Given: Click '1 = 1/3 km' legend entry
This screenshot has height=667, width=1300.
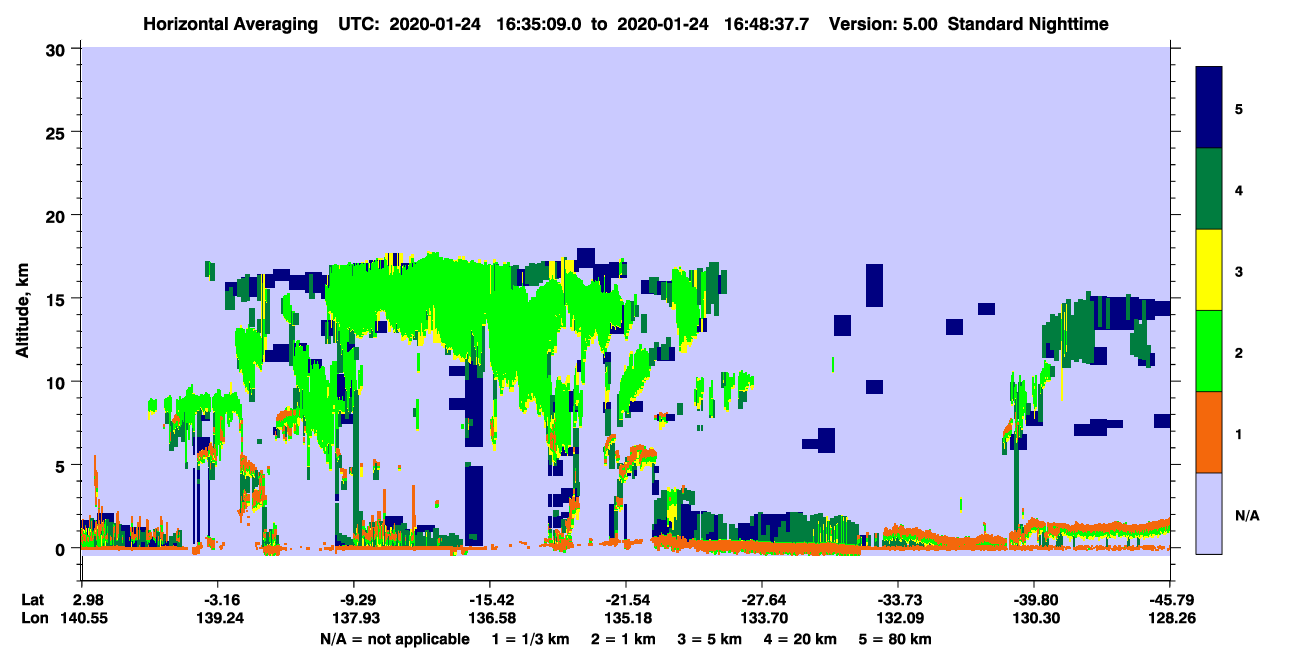Looking at the screenshot, I should (531, 639).
